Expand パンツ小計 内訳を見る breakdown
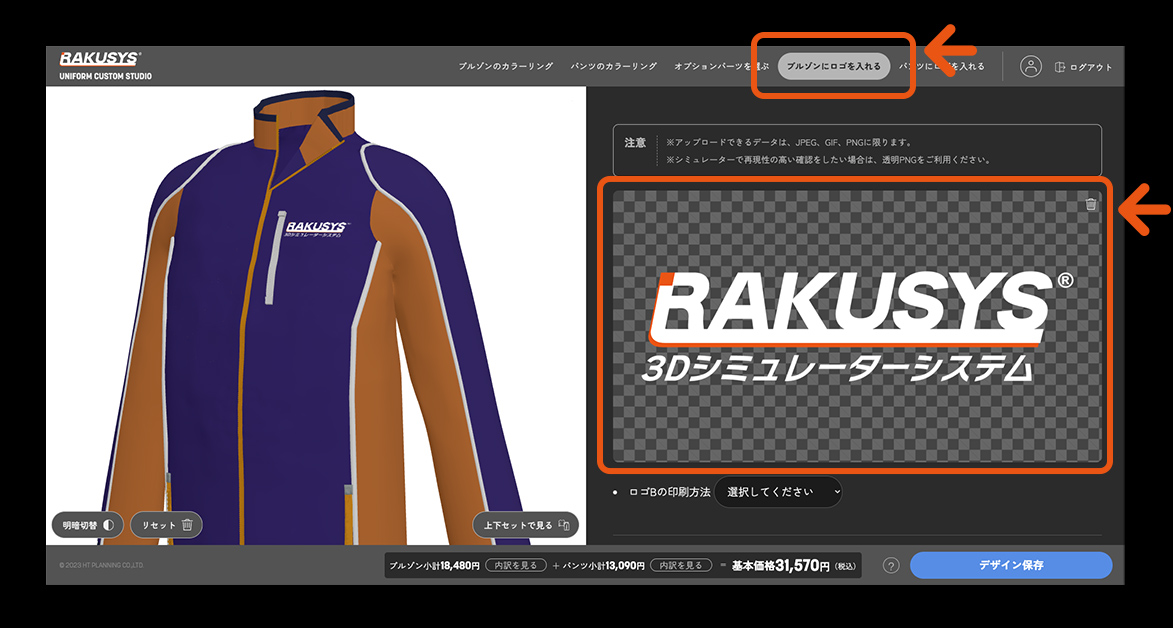This screenshot has height=628, width=1173. pos(681,565)
